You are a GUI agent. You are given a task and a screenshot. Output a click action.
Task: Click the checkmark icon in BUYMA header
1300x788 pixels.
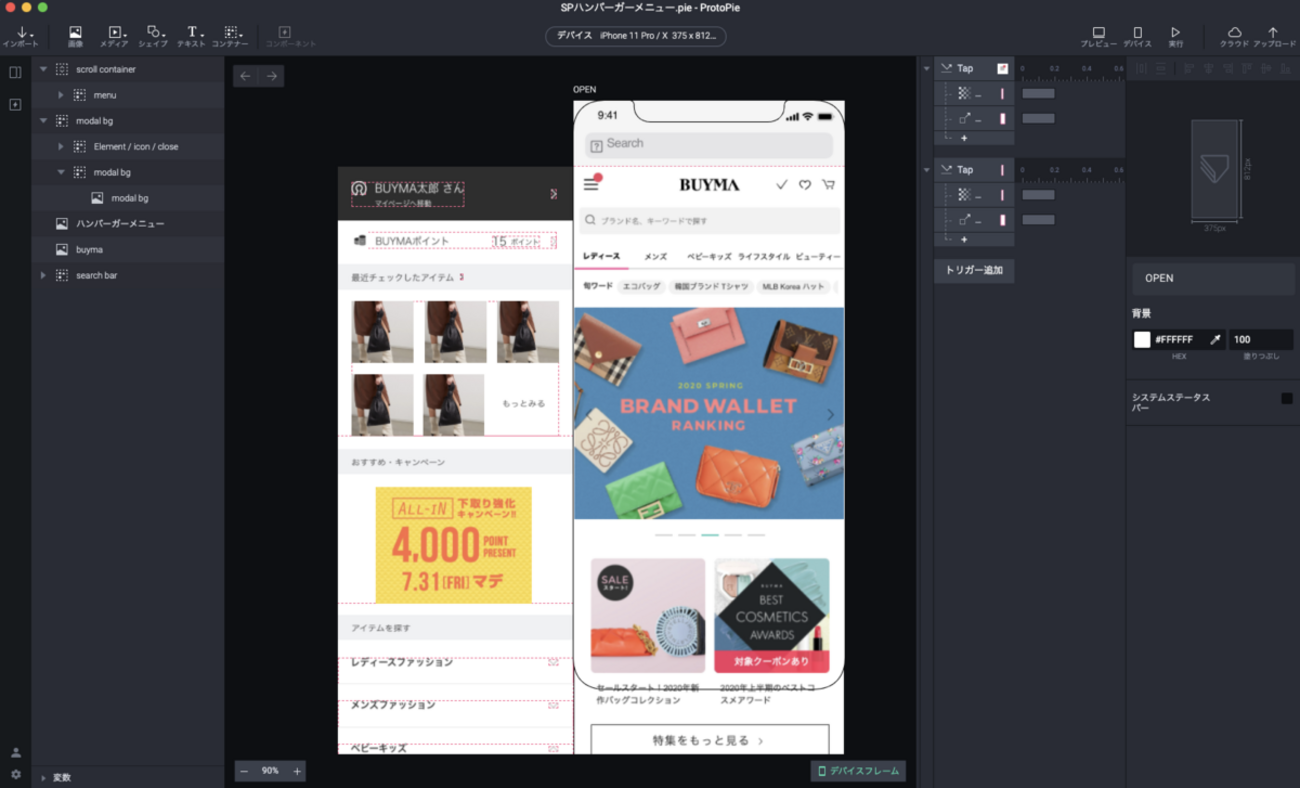point(782,185)
